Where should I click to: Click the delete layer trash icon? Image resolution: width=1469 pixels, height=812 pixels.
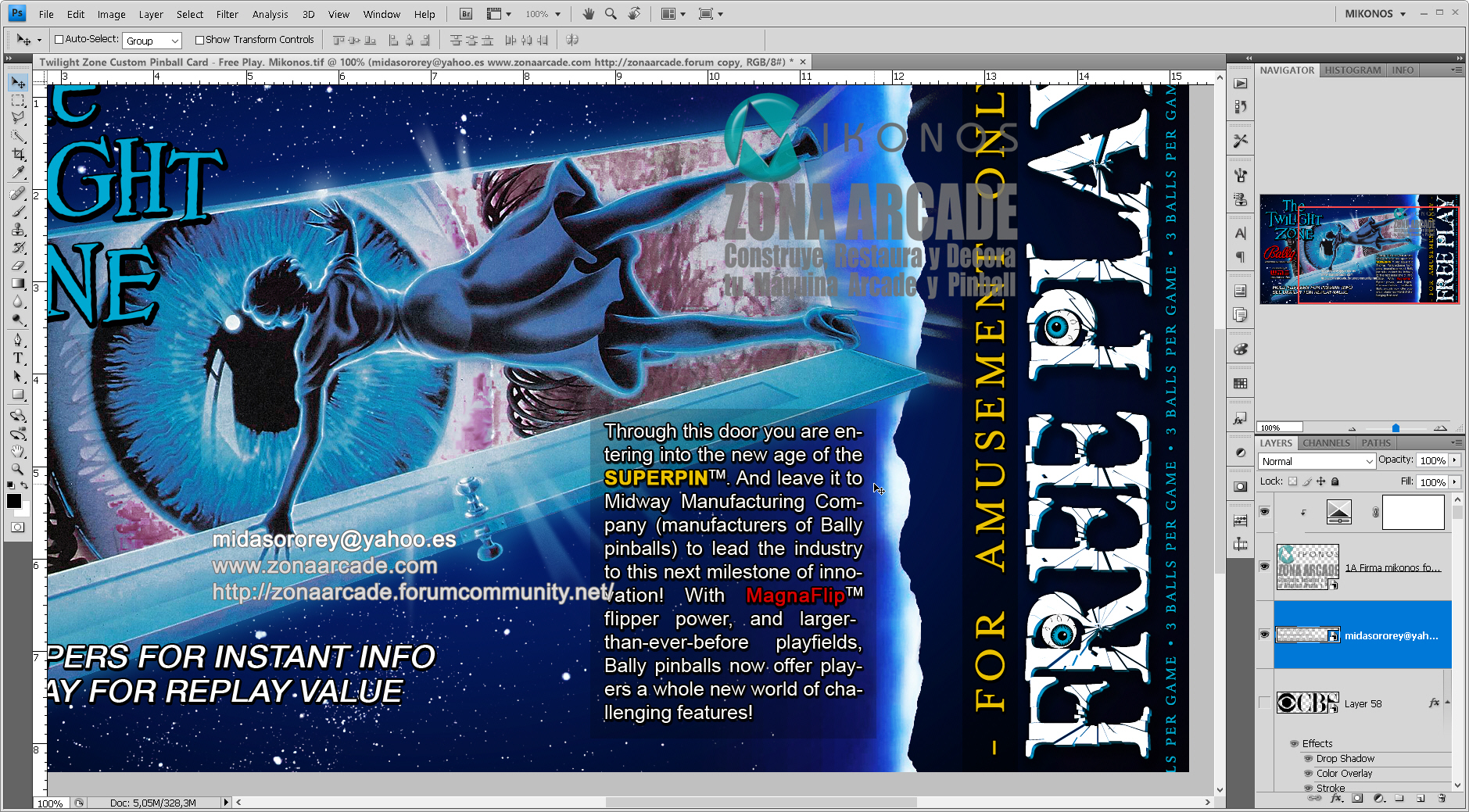pyautogui.click(x=1442, y=799)
